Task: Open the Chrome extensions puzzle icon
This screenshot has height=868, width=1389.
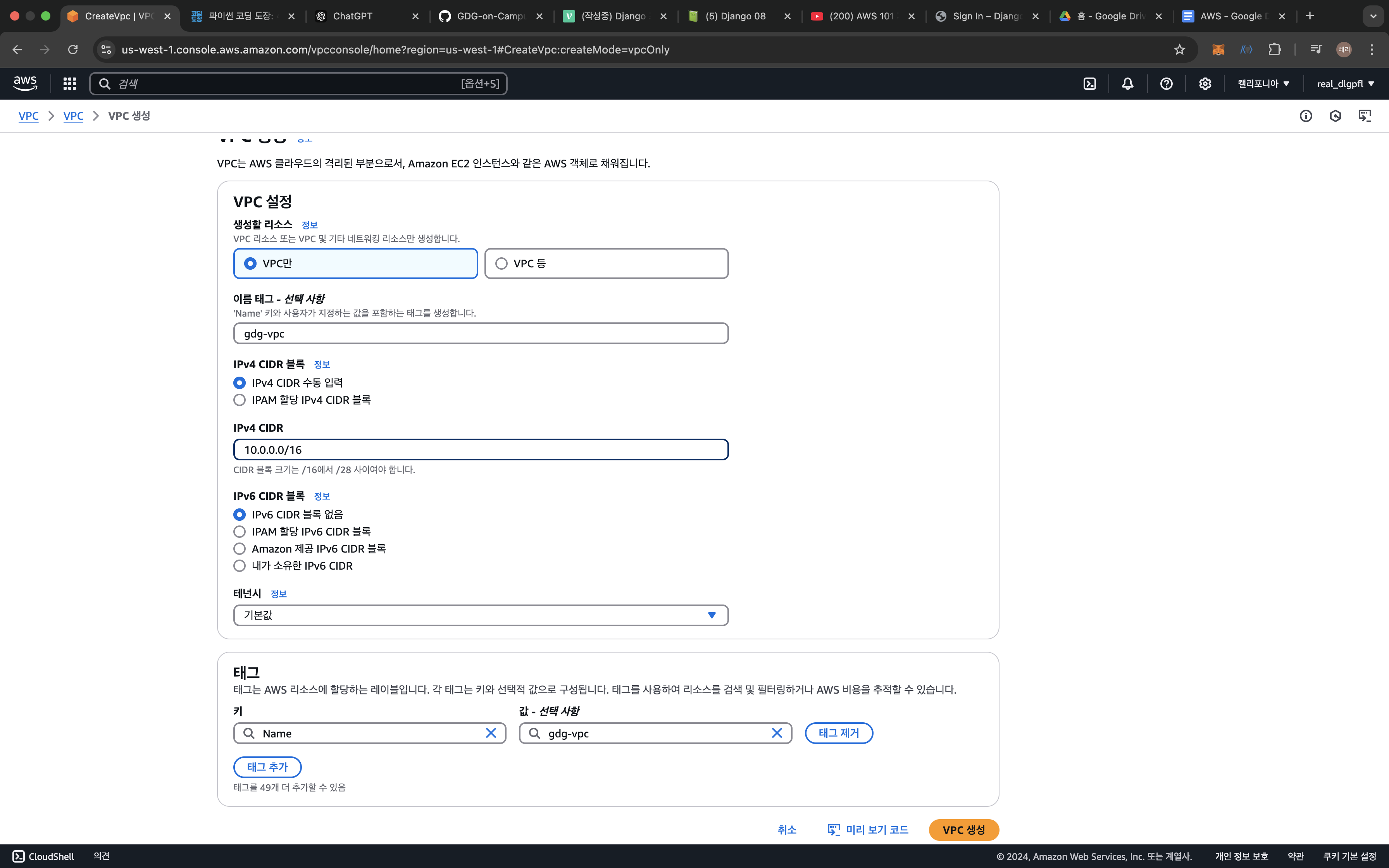Action: [1274, 50]
